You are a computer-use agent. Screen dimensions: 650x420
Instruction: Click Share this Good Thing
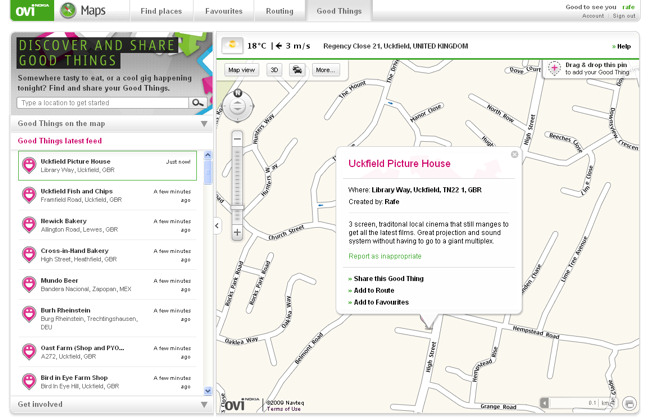tap(388, 279)
